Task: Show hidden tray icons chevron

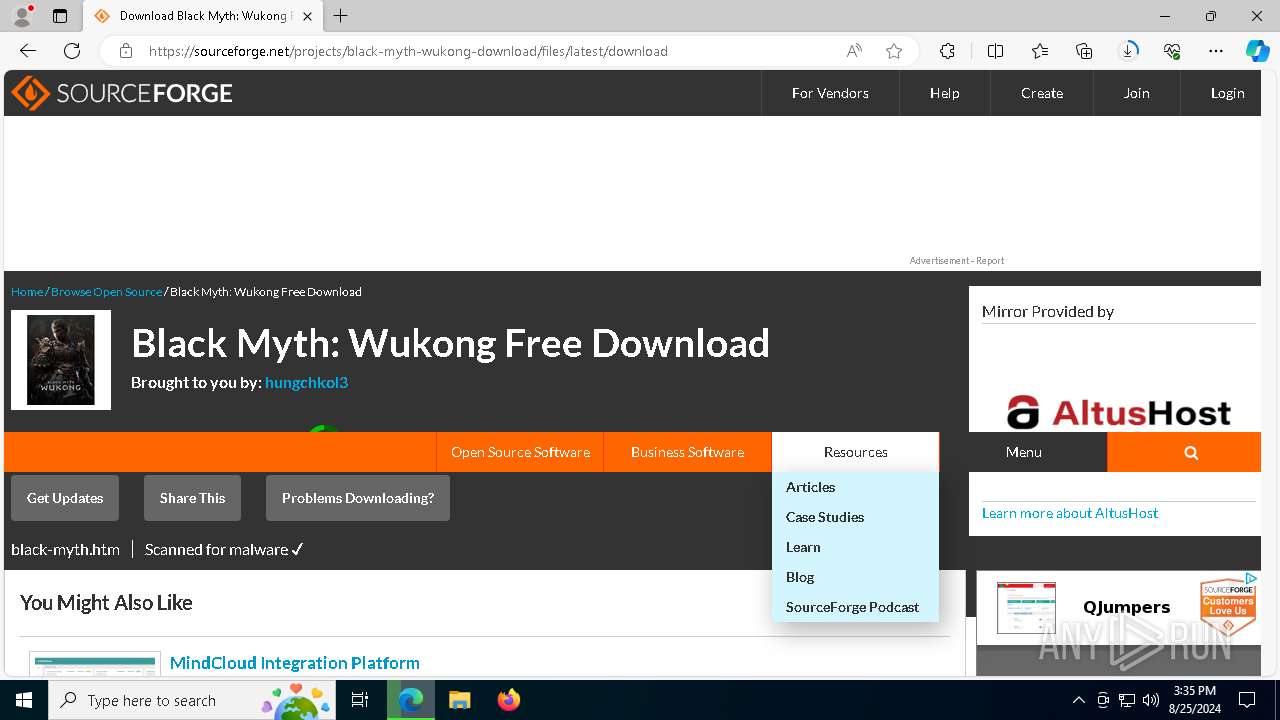Action: [x=1078, y=700]
